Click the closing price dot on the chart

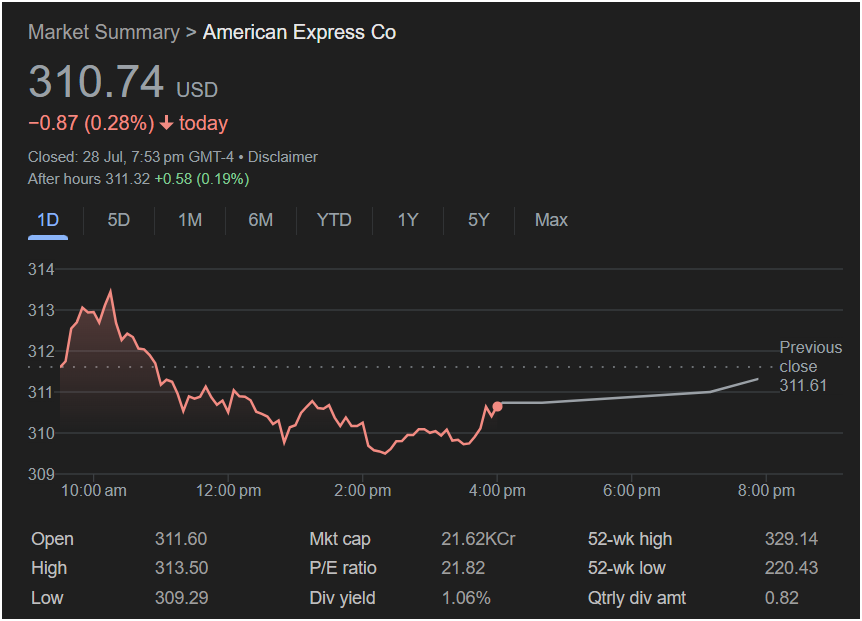[498, 407]
